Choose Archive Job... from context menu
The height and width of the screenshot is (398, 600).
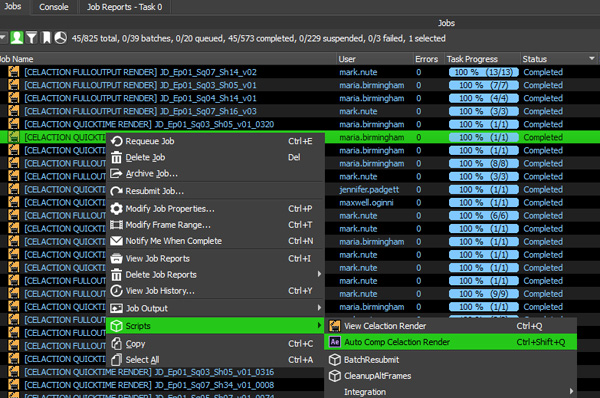(215, 174)
